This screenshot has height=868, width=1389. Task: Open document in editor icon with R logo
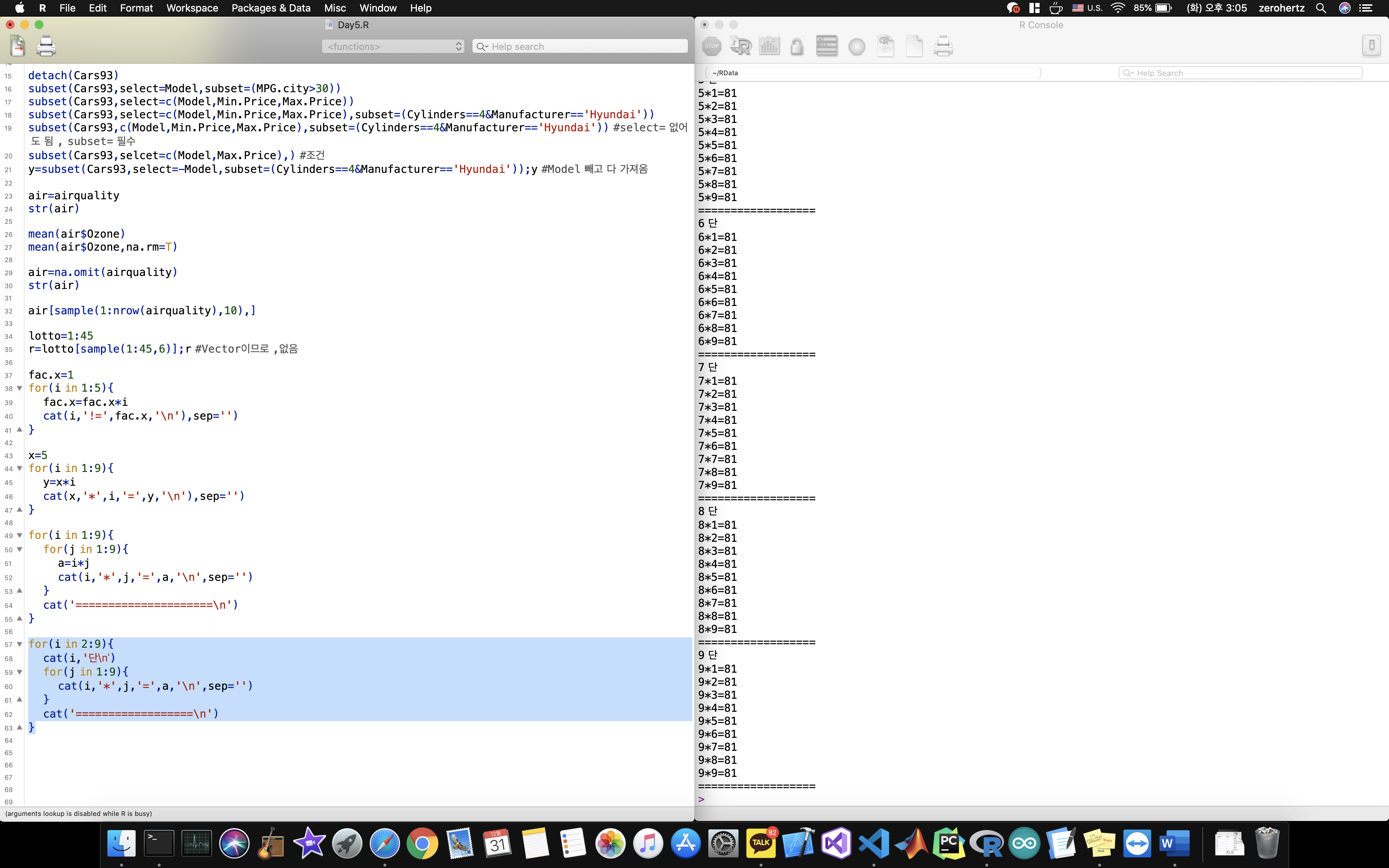(885, 46)
